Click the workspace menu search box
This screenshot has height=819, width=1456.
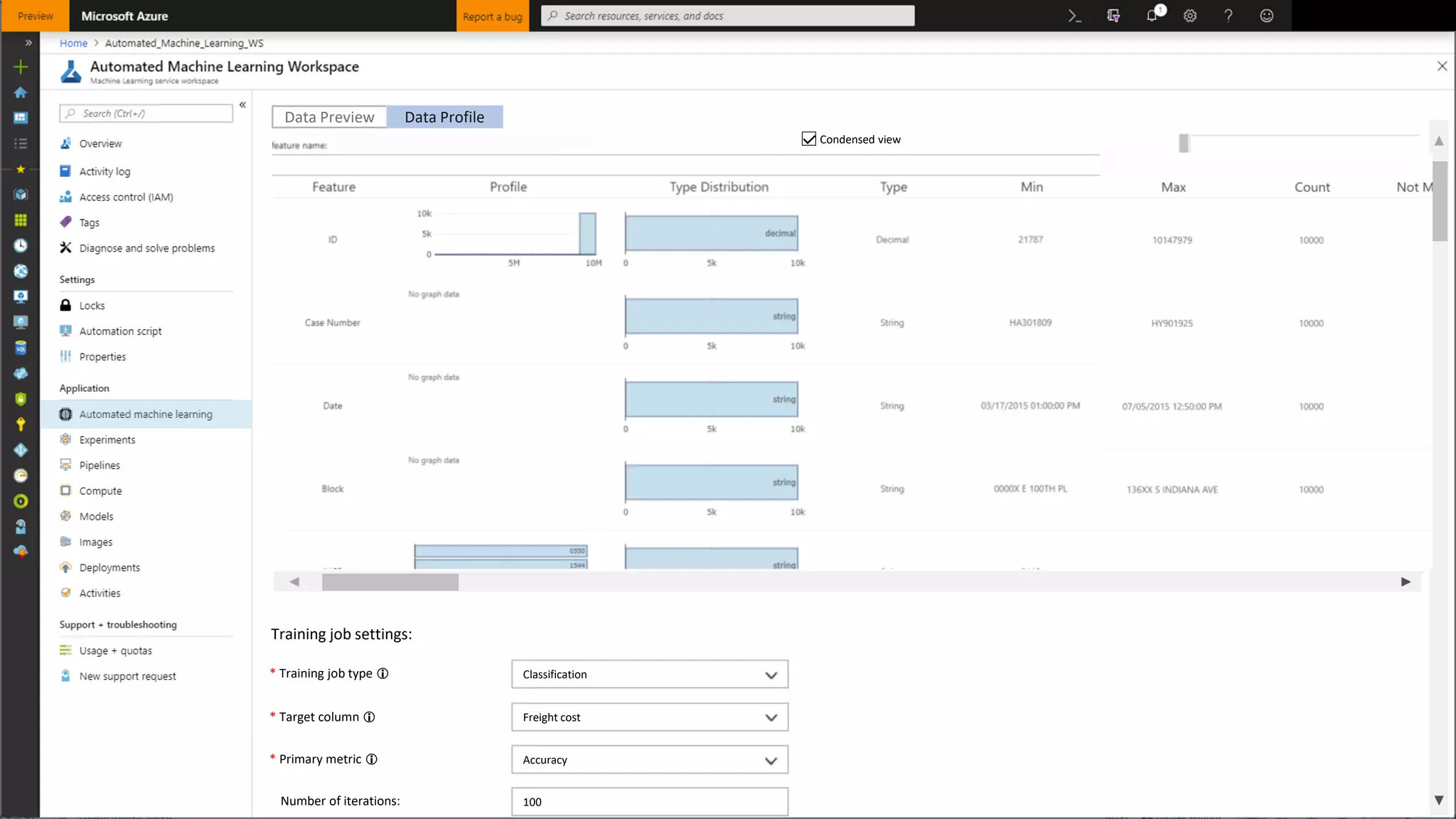[x=146, y=113]
